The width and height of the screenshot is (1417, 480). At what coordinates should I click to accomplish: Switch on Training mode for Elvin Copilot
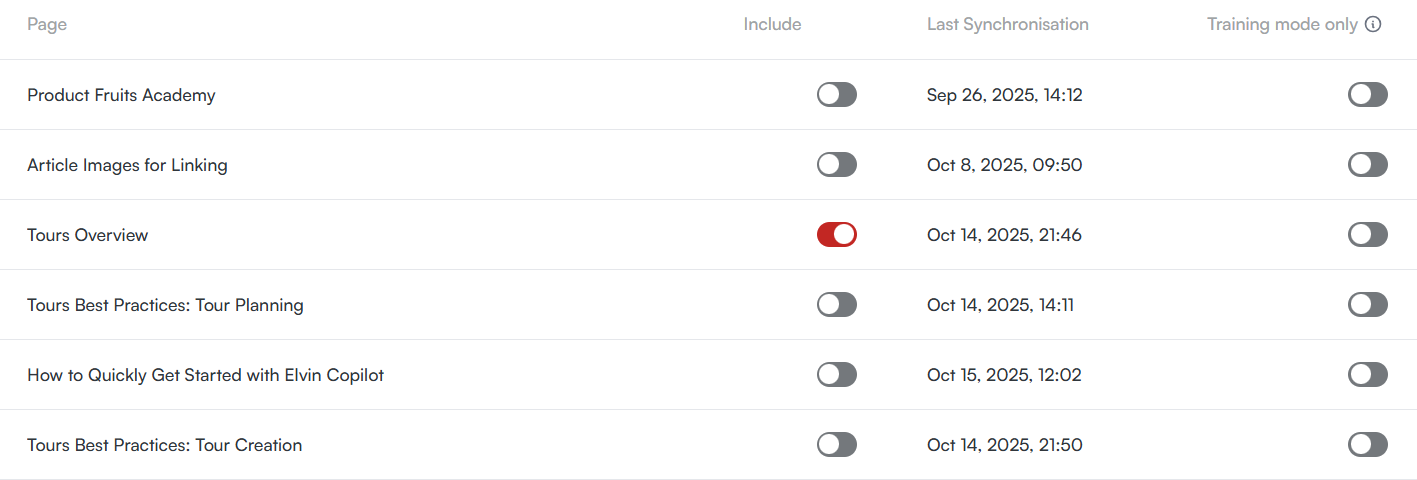(x=1367, y=375)
